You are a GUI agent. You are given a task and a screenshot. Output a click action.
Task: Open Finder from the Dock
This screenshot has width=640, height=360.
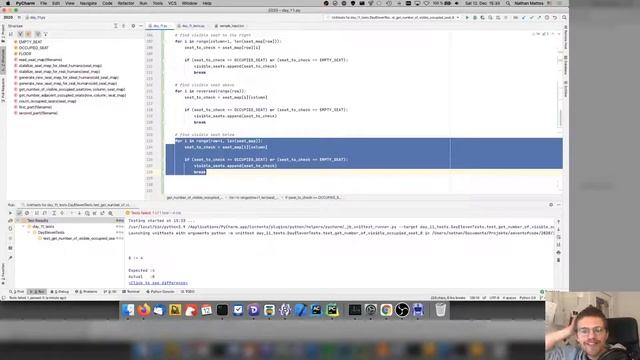point(128,310)
